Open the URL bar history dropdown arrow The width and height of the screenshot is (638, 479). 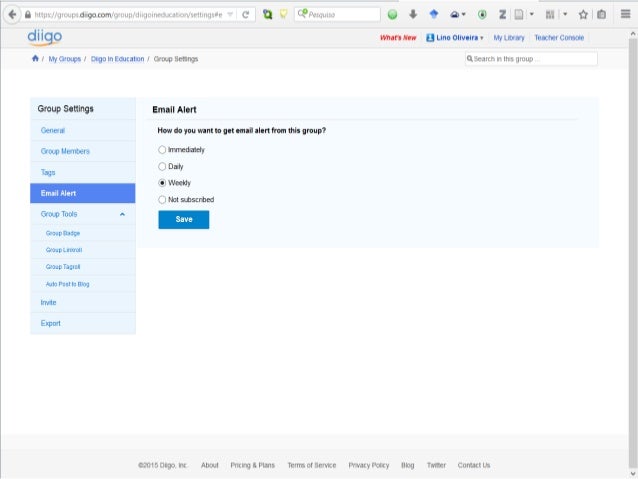click(230, 15)
